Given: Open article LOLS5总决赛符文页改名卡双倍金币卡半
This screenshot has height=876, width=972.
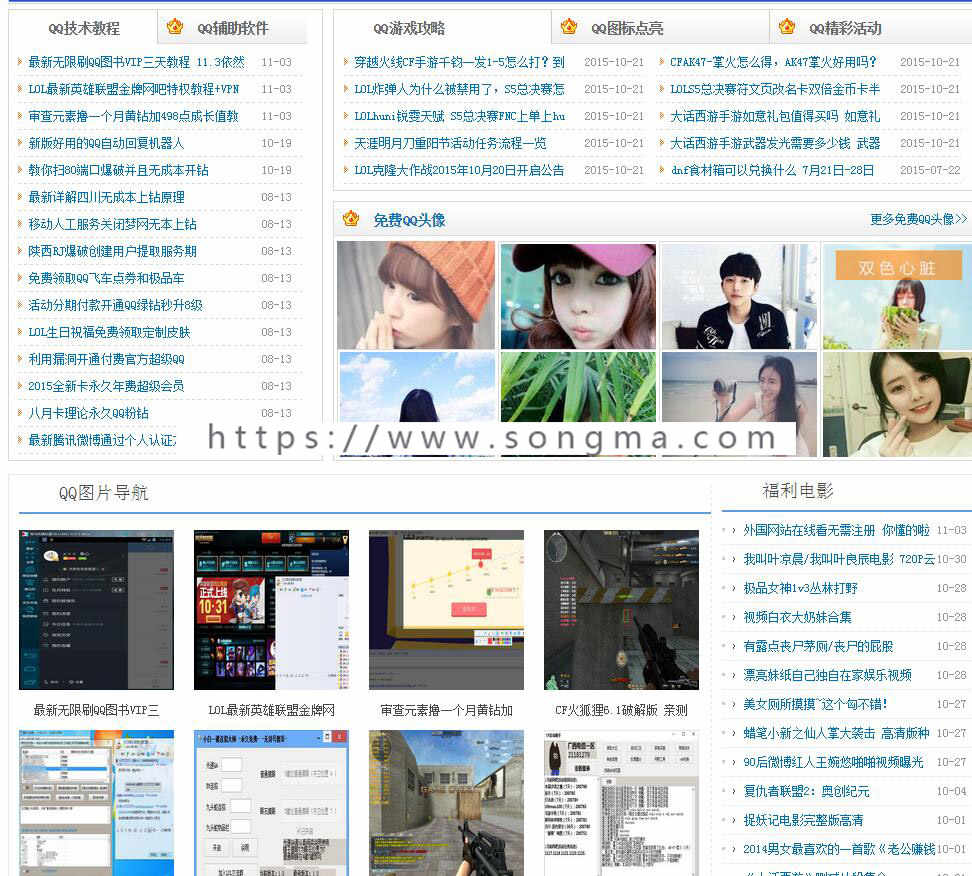Looking at the screenshot, I should click(x=775, y=89).
